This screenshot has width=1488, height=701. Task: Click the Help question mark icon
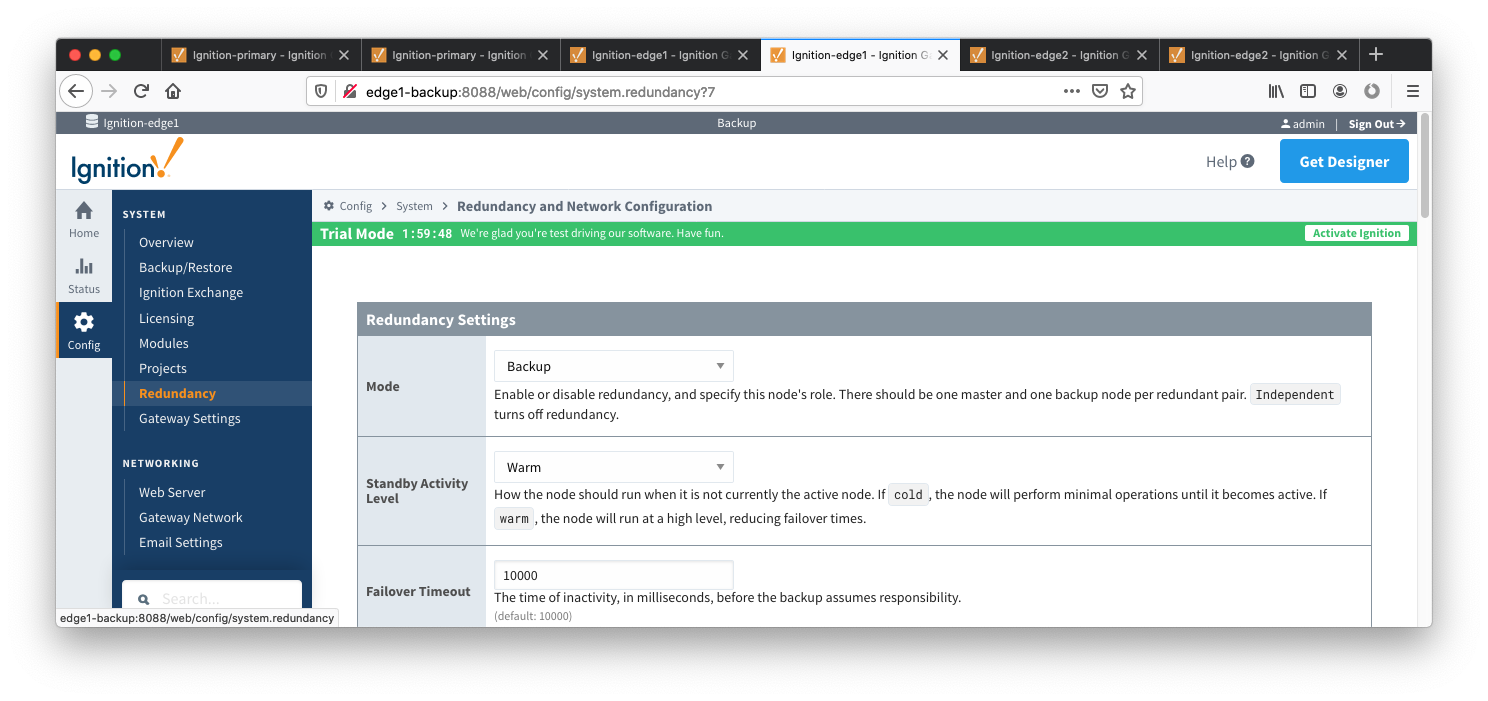click(1247, 161)
